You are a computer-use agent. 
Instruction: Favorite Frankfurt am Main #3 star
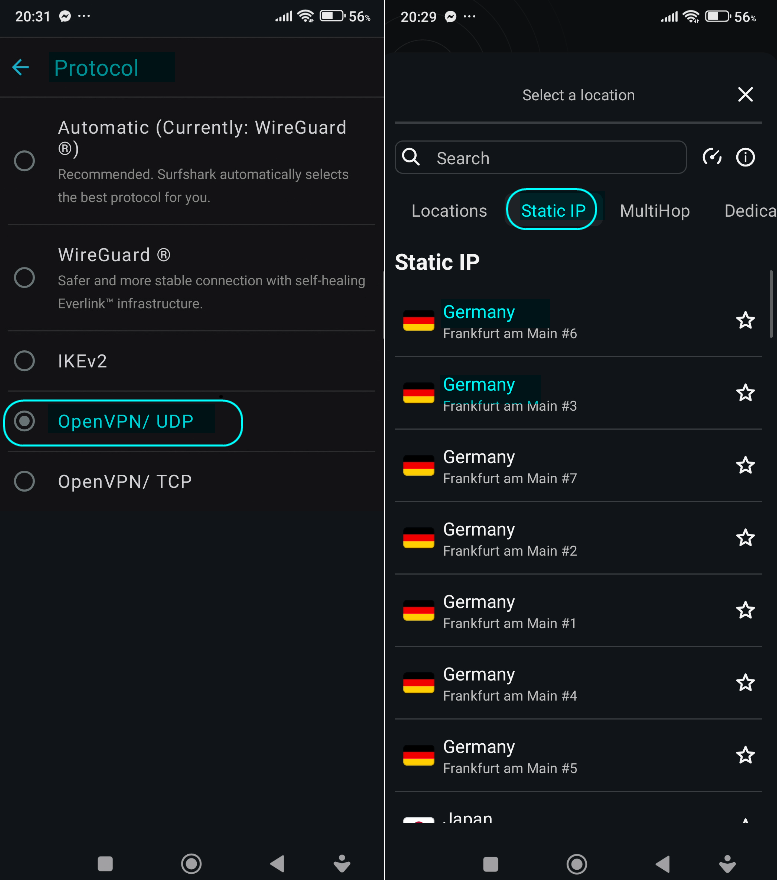(745, 393)
